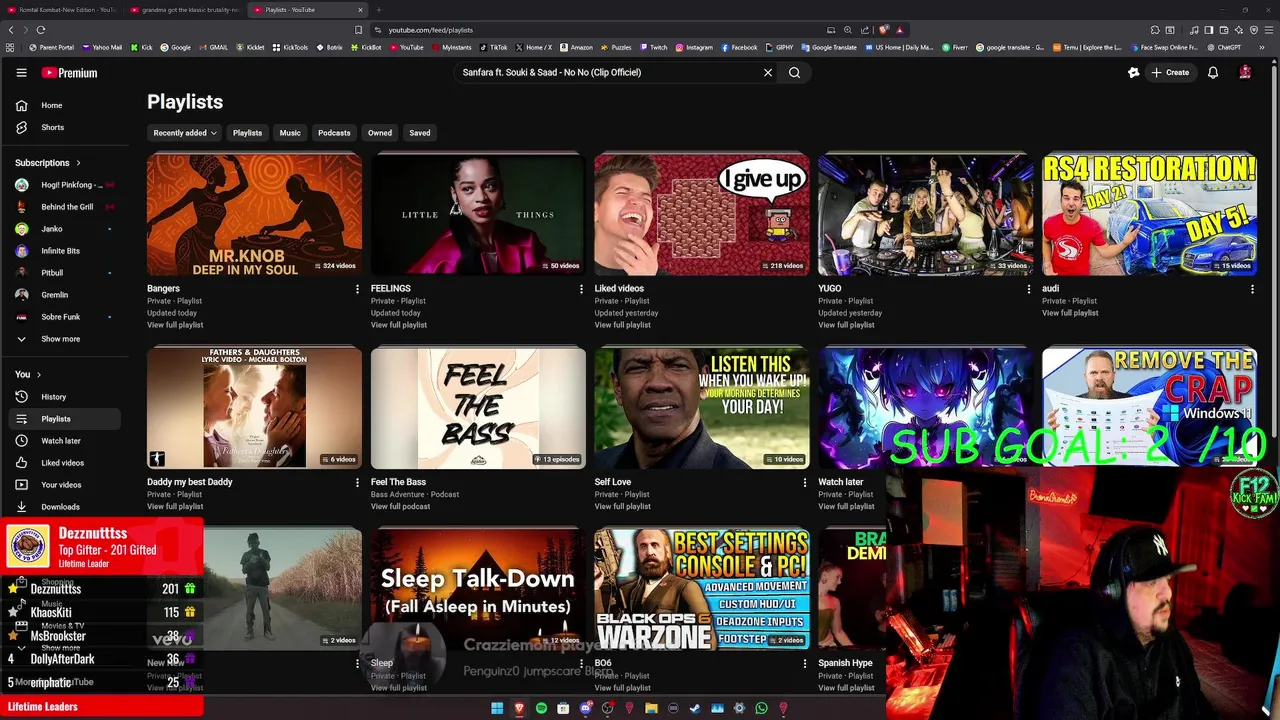Open options menu for Feel The Bass
Screen dimensions: 1280x720
click(581, 482)
